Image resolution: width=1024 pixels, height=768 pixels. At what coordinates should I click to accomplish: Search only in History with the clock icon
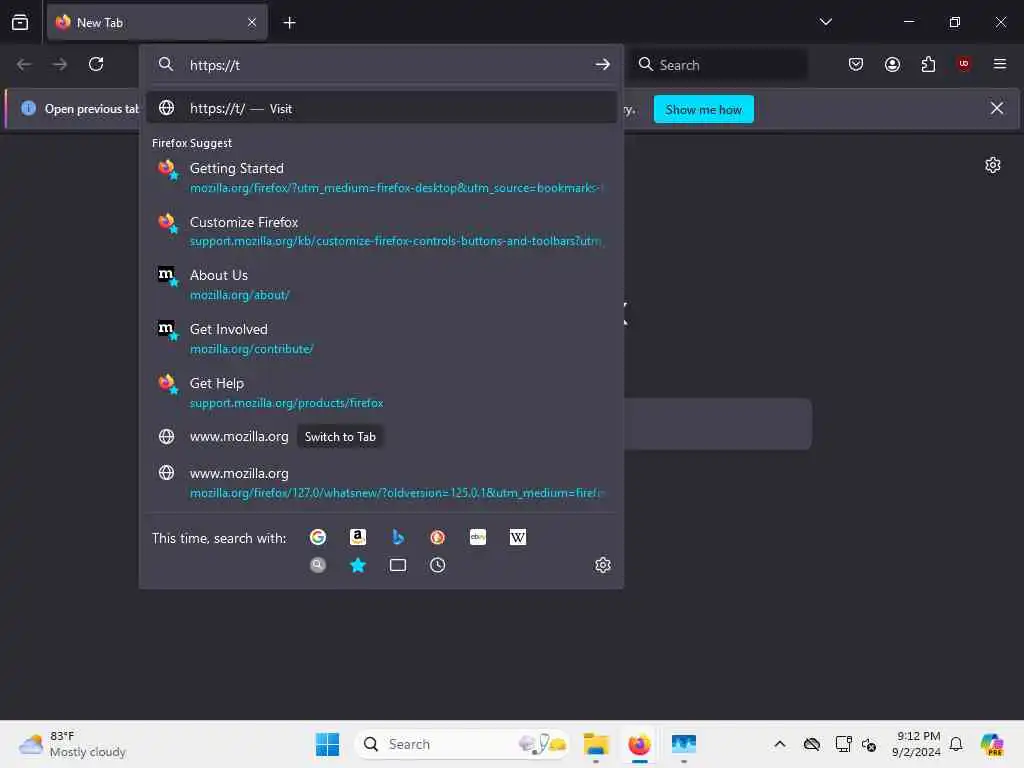click(438, 565)
